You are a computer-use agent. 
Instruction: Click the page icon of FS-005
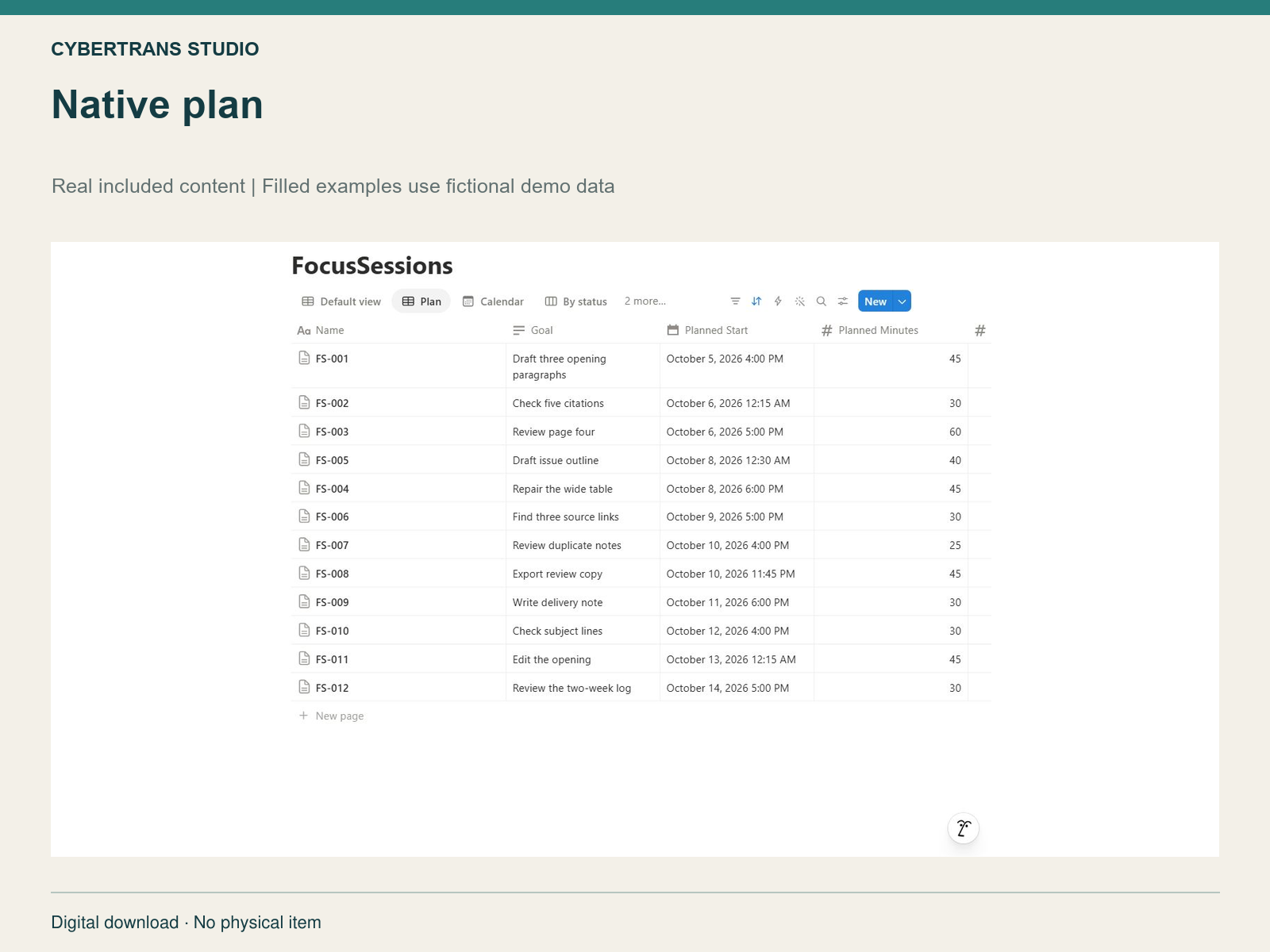click(x=304, y=459)
